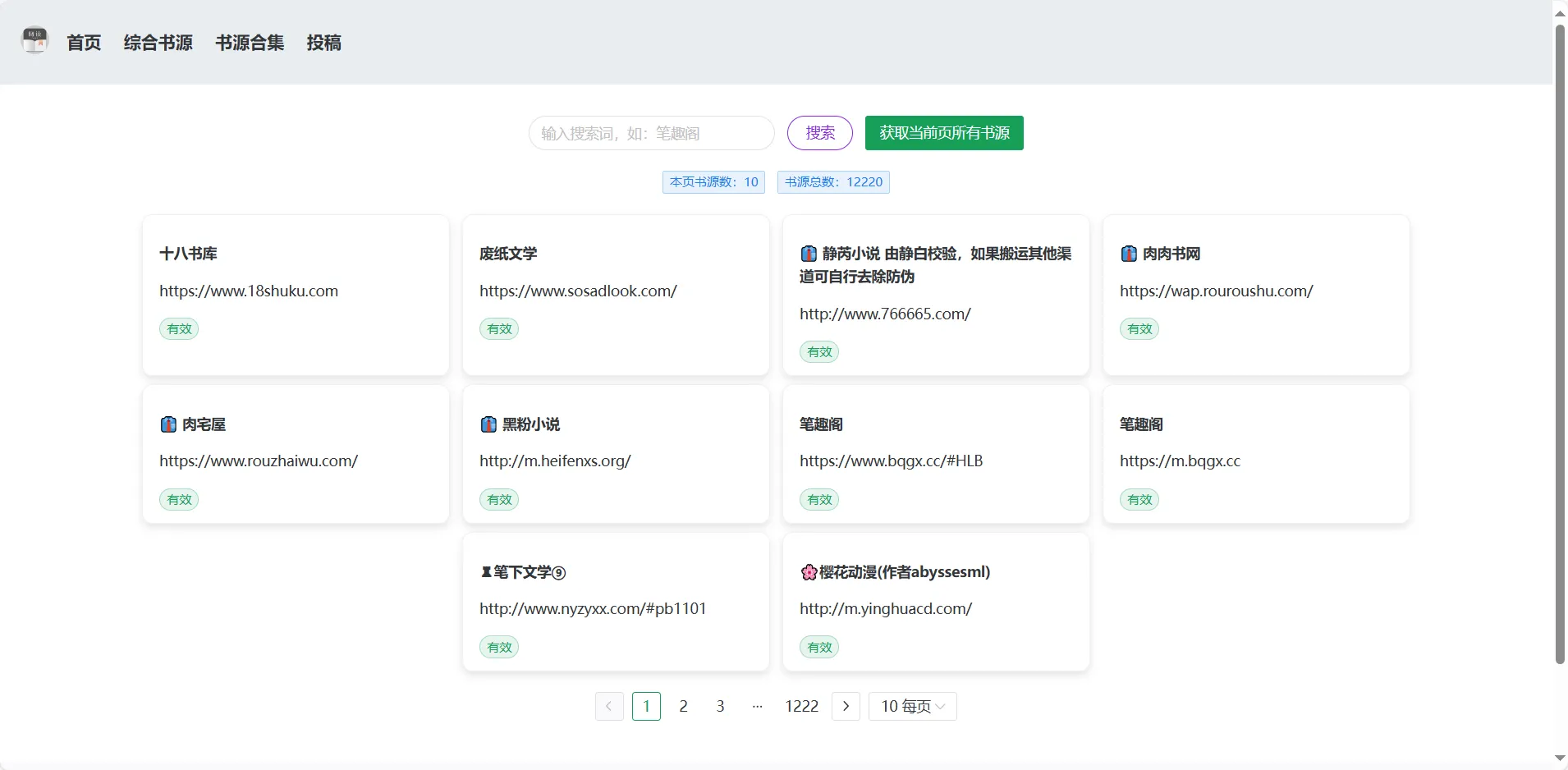The image size is (1568, 770).
Task: Open the 十八书库 card title
Action: tap(189, 254)
